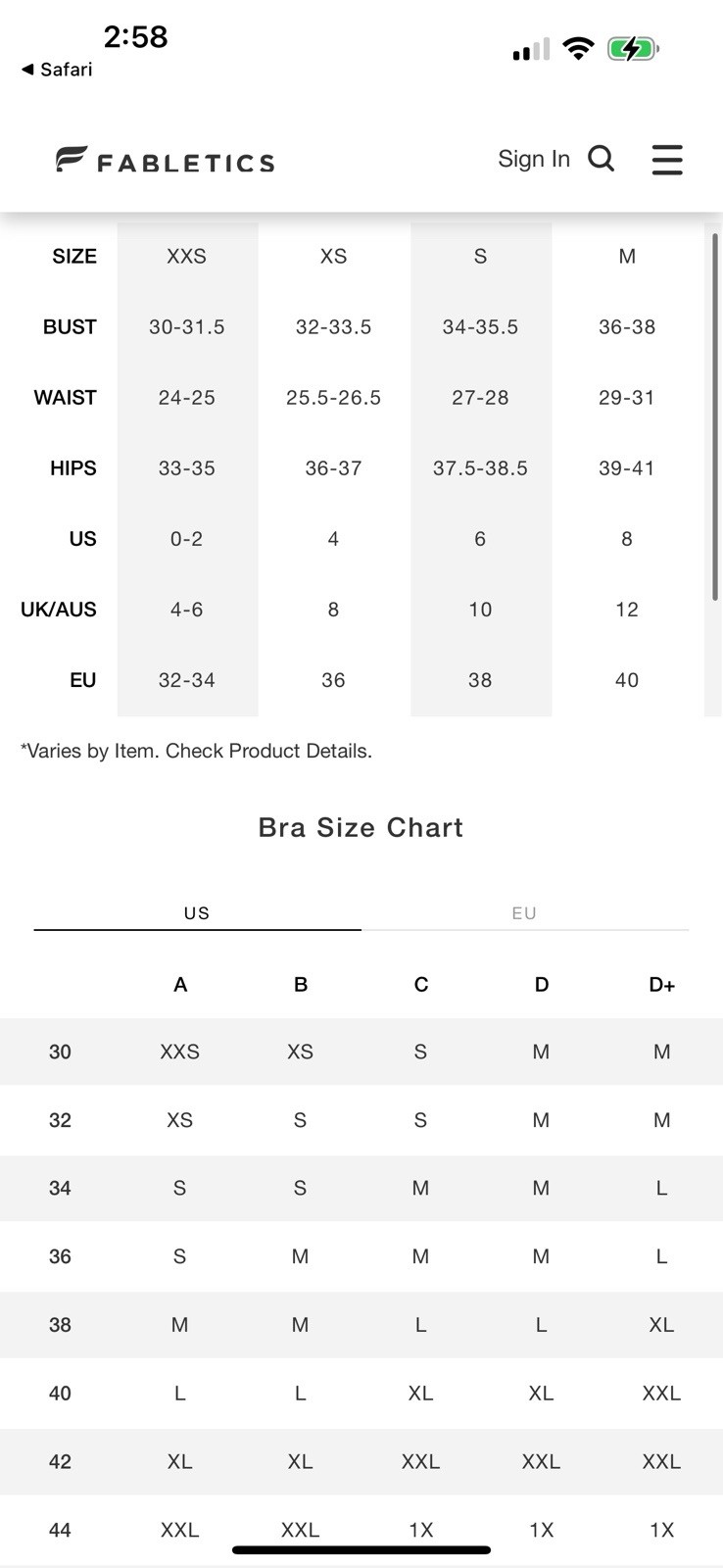Tap the XXS size column header
The width and height of the screenshot is (723, 1568).
[x=186, y=257]
